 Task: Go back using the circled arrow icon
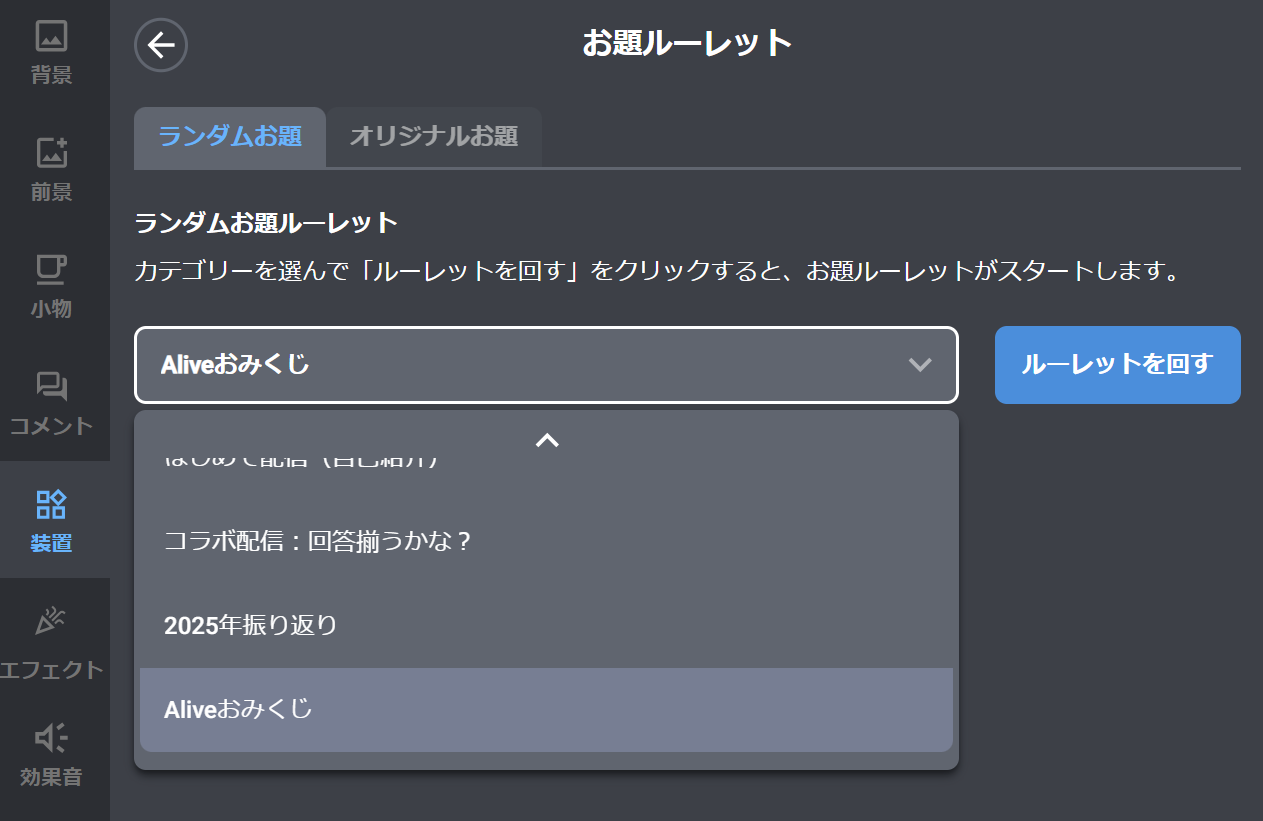(161, 45)
